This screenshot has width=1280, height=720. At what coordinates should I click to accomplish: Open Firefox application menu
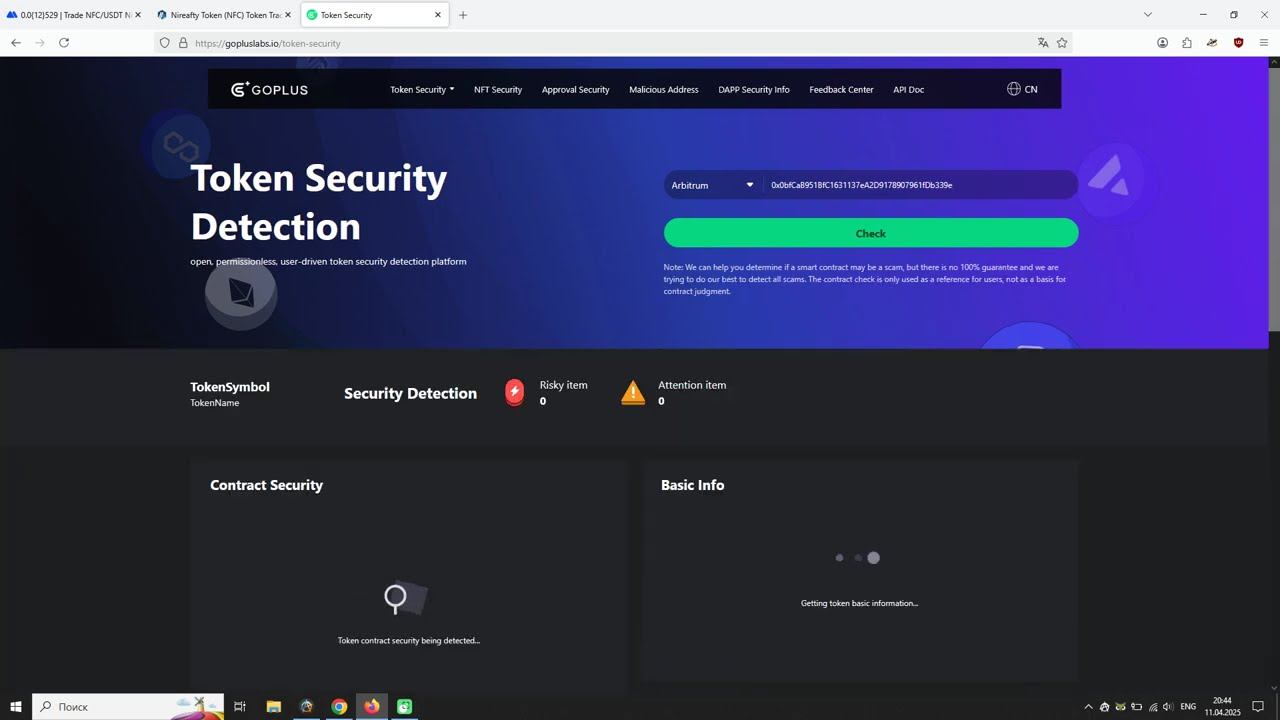tap(1264, 43)
